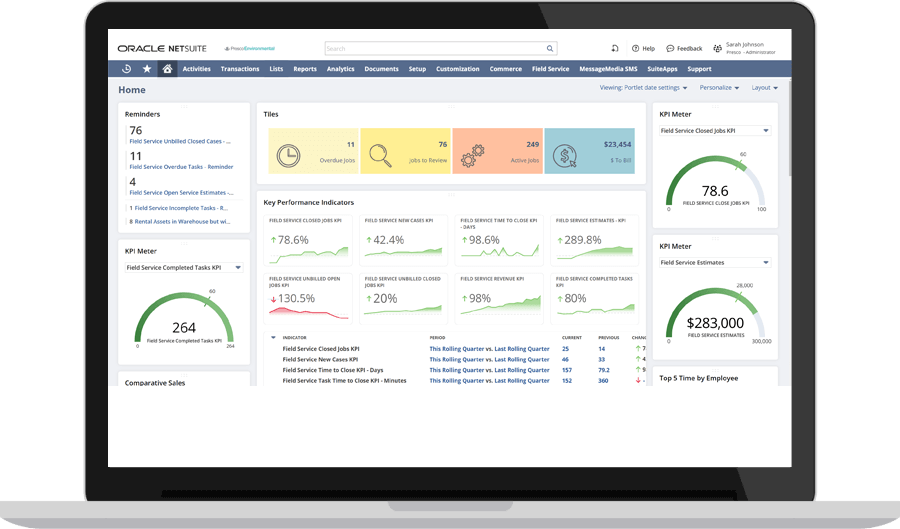Viewport: 900px width, 529px height.
Task: Click the search magnifier icon
Action: tap(550, 49)
